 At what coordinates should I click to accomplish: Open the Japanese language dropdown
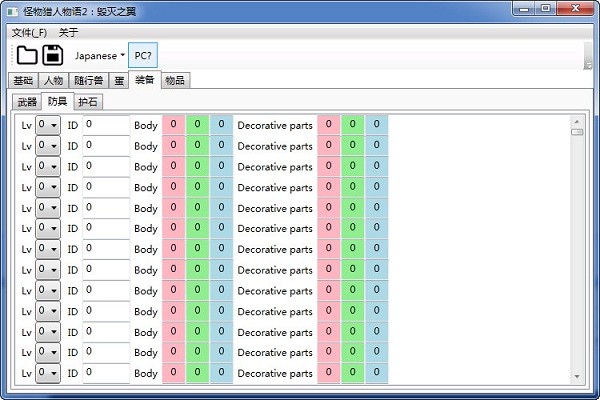100,56
